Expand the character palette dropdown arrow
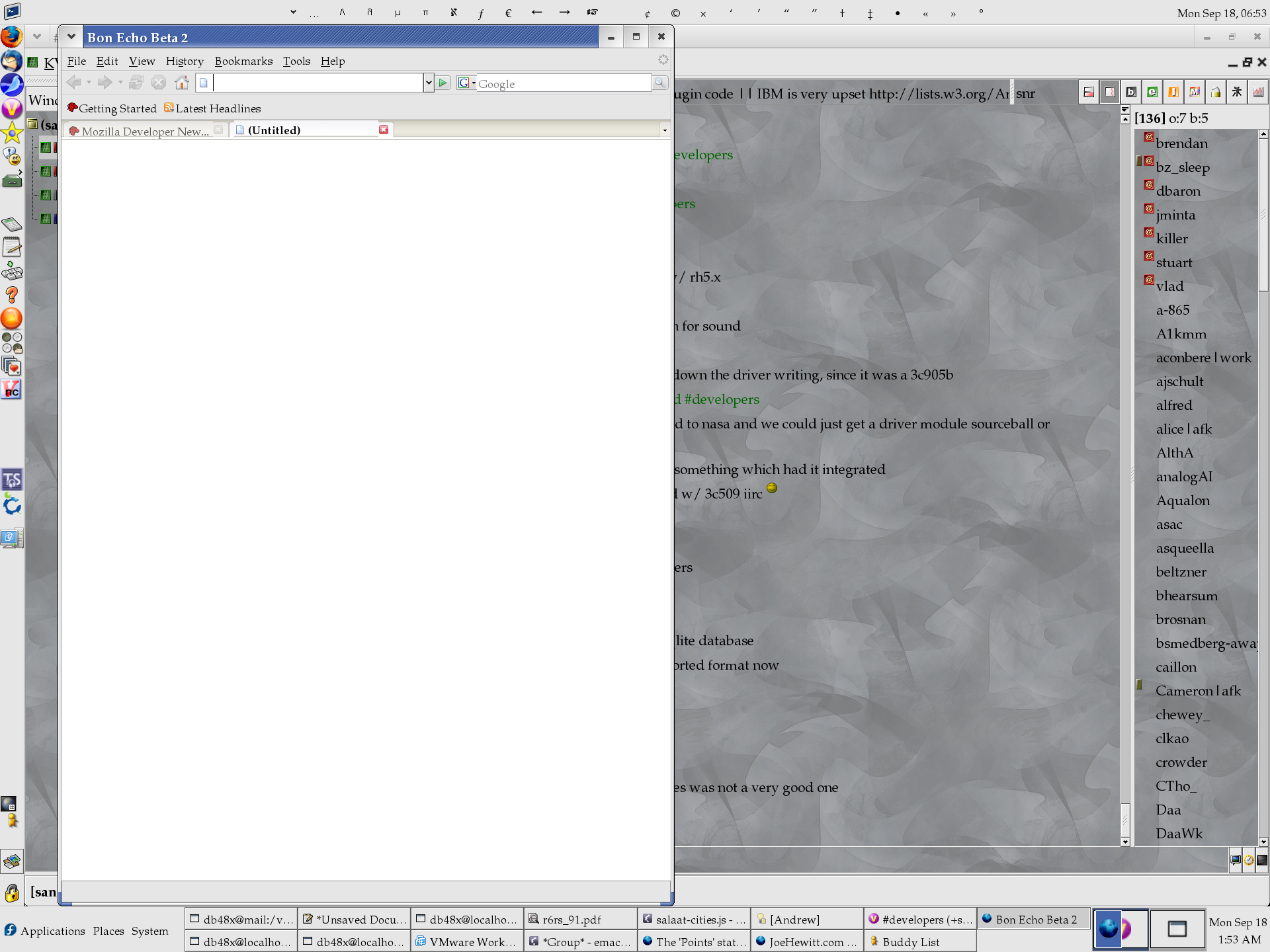The image size is (1270, 952). click(293, 12)
